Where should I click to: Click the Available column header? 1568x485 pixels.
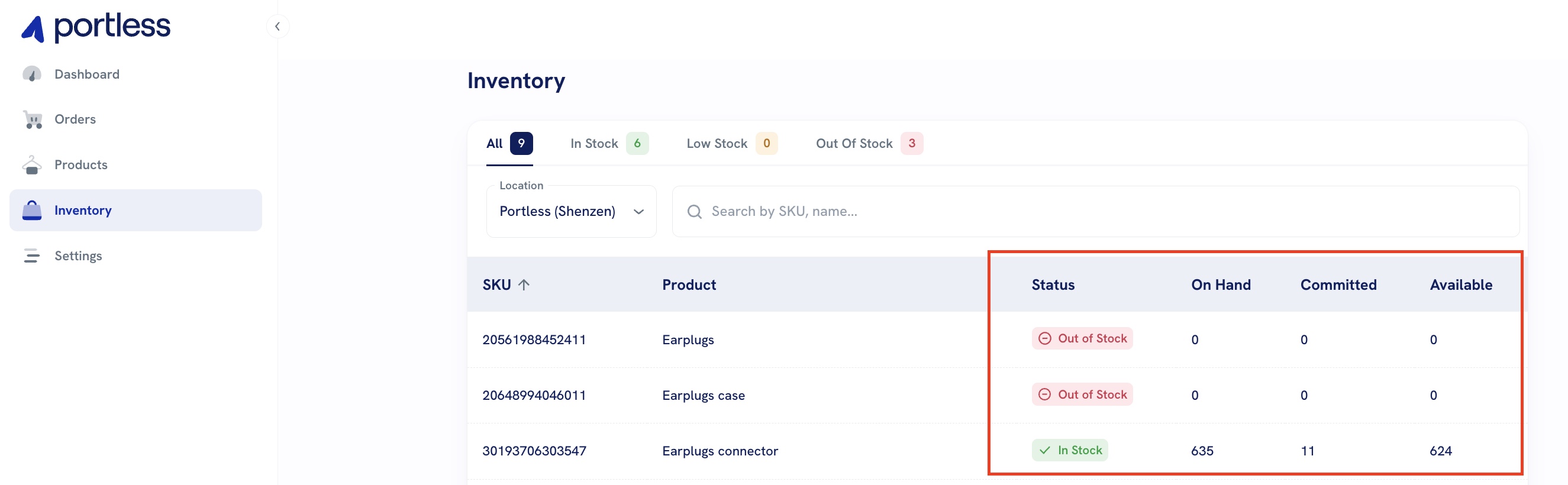click(x=1461, y=285)
